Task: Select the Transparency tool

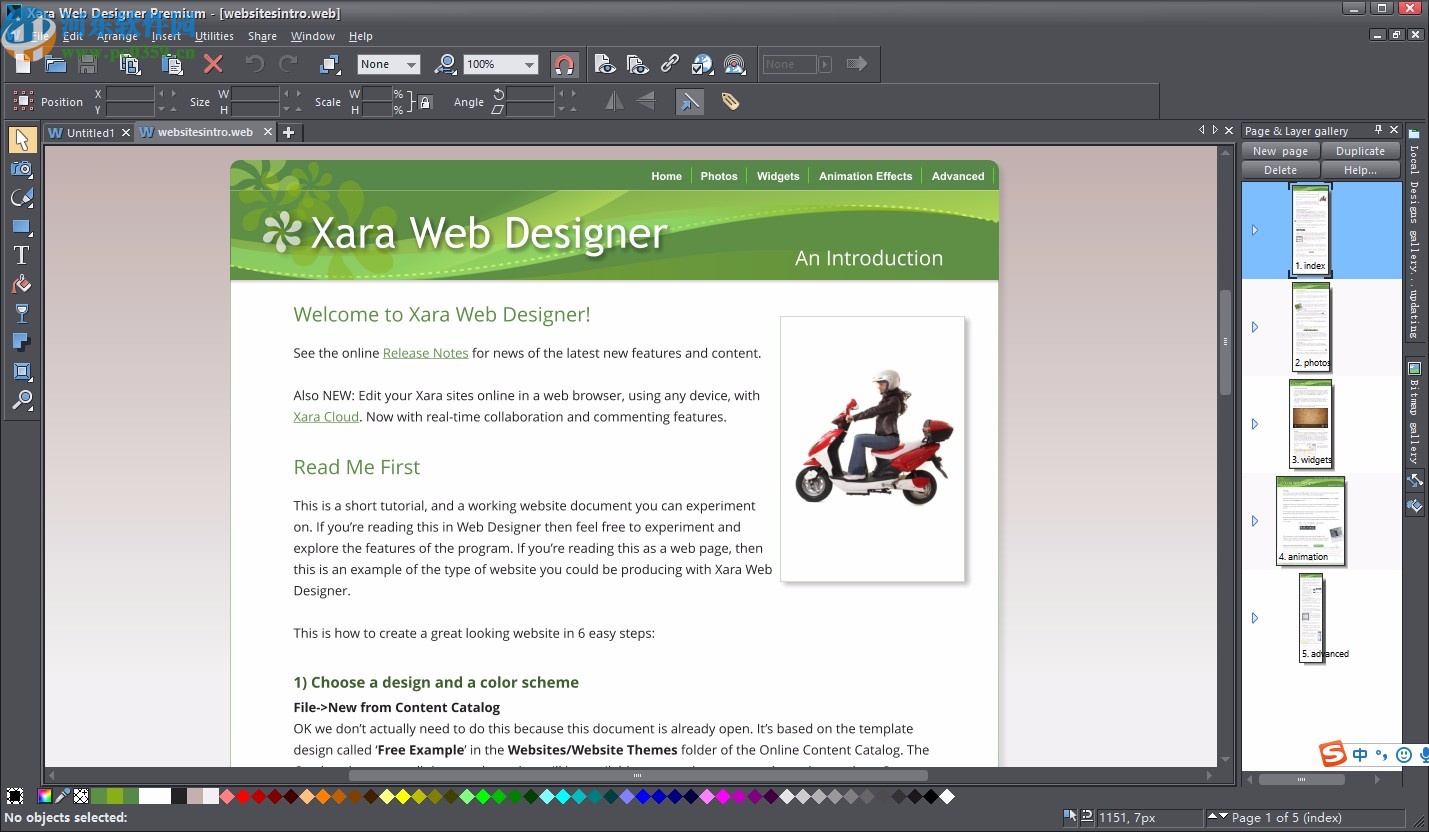Action: (x=22, y=312)
